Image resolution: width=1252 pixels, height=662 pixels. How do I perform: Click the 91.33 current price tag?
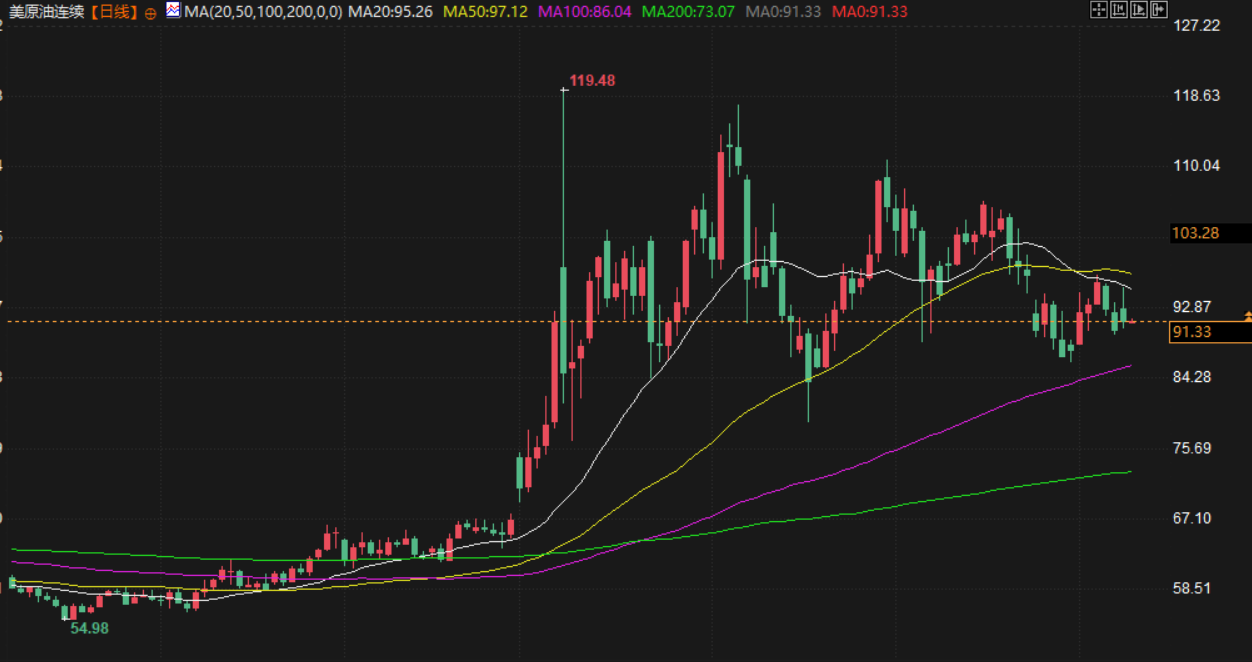click(x=1210, y=332)
